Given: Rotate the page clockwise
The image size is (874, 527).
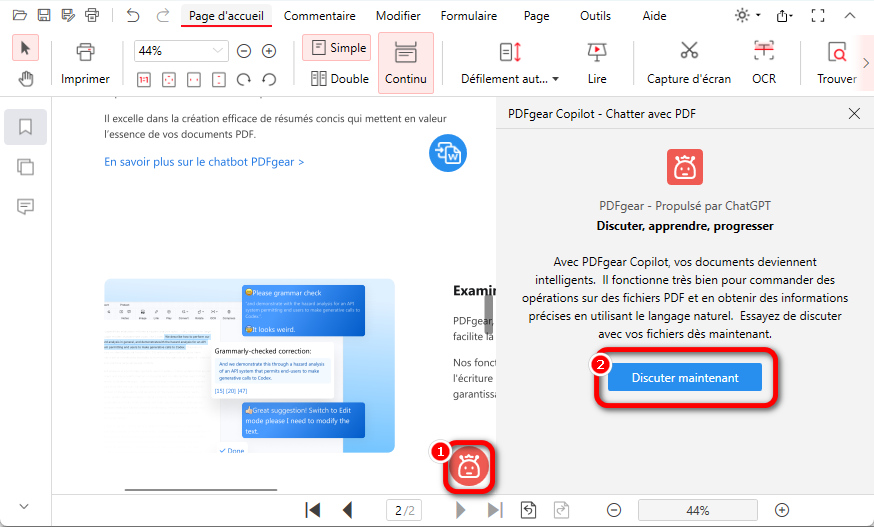Looking at the screenshot, I should click(244, 80).
